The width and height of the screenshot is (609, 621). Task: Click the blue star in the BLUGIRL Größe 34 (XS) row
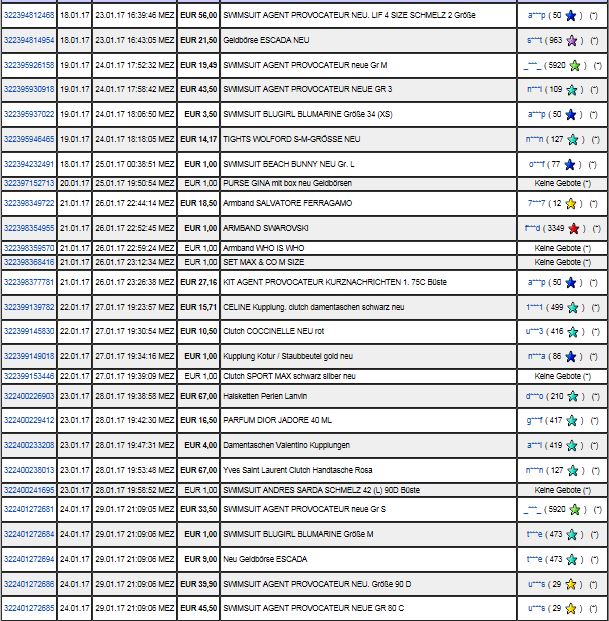pyautogui.click(x=571, y=114)
